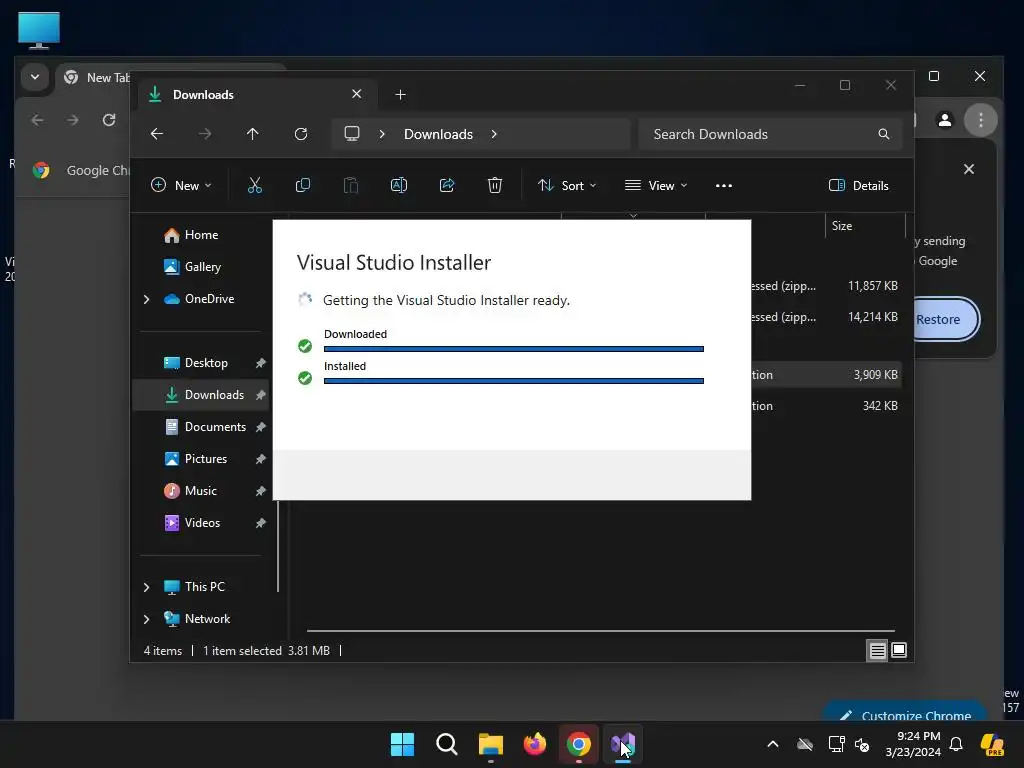Expand chevron after Downloads in address bar
The width and height of the screenshot is (1024, 768).
coord(494,134)
